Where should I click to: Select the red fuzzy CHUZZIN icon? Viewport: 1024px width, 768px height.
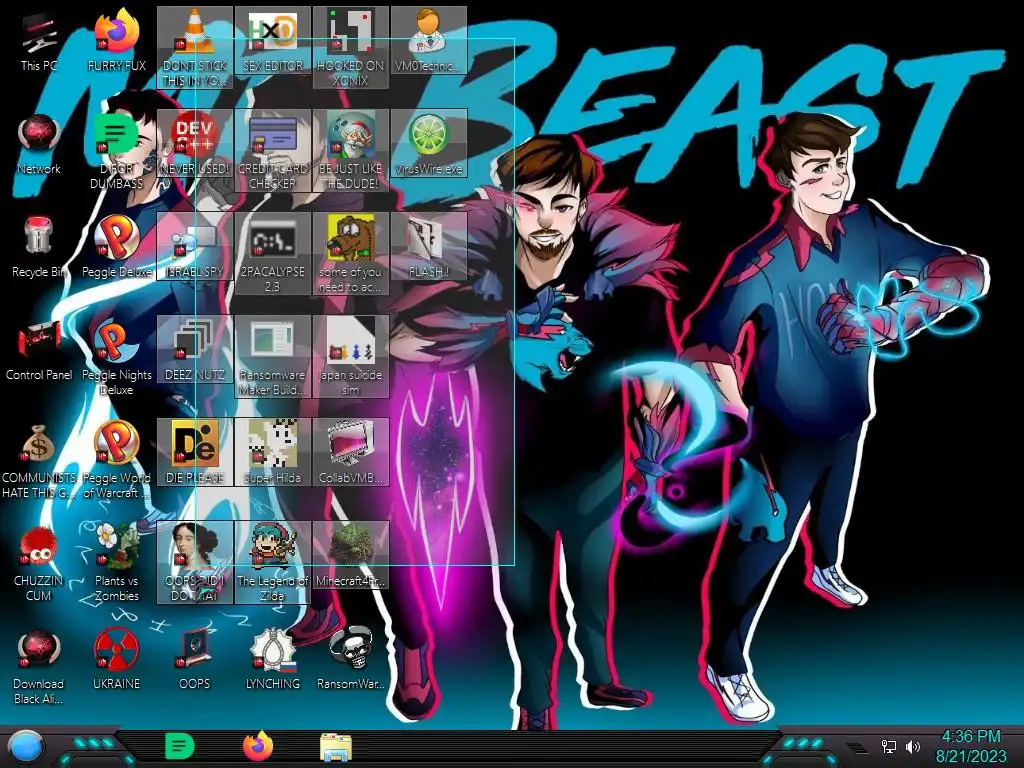pos(39,562)
